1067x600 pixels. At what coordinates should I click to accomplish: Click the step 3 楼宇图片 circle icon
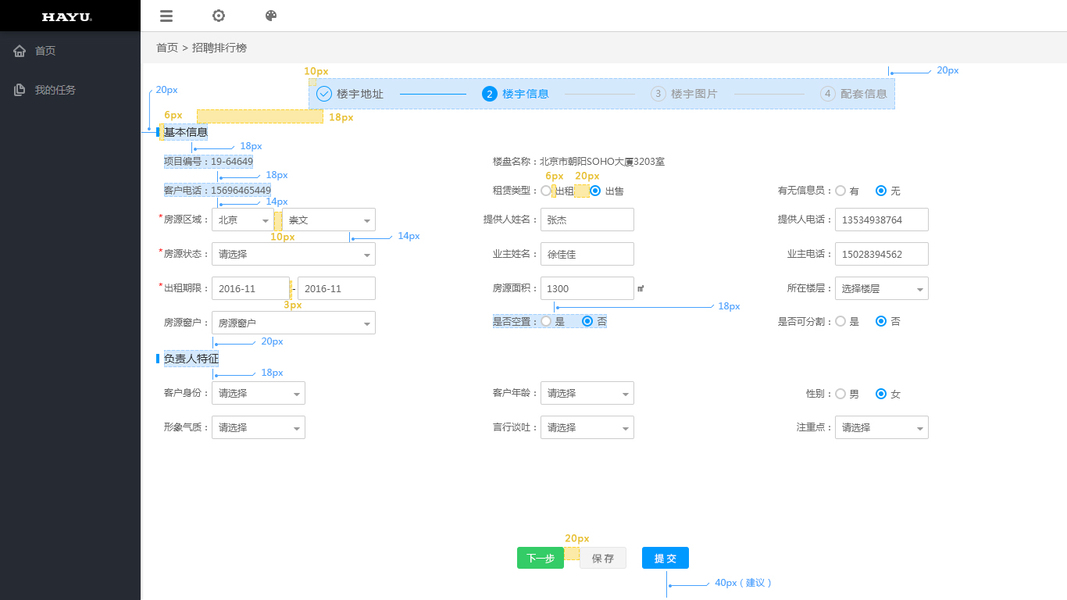click(658, 94)
